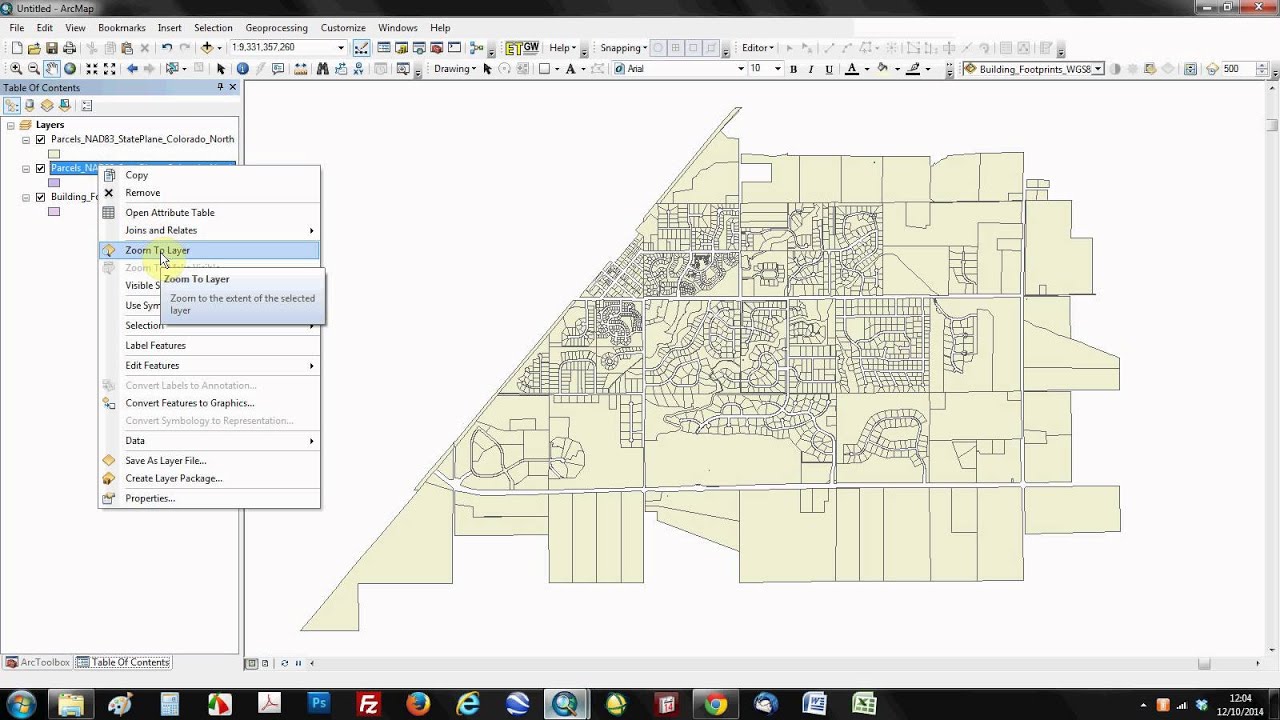
Task: Click the Find binoculars icon
Action: pos(322,69)
